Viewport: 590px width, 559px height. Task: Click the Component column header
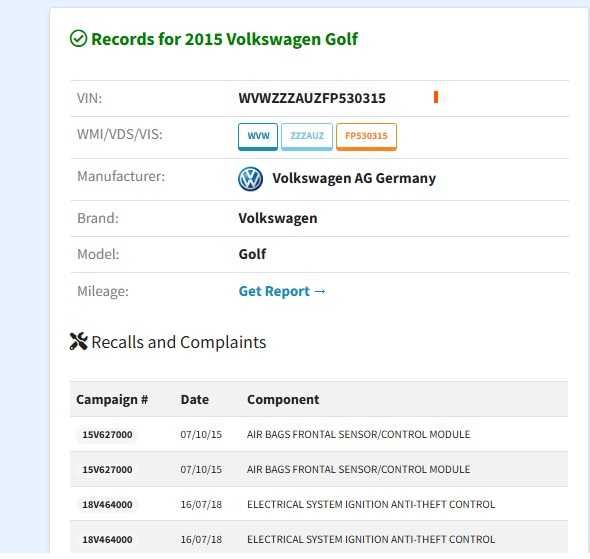[x=283, y=400]
